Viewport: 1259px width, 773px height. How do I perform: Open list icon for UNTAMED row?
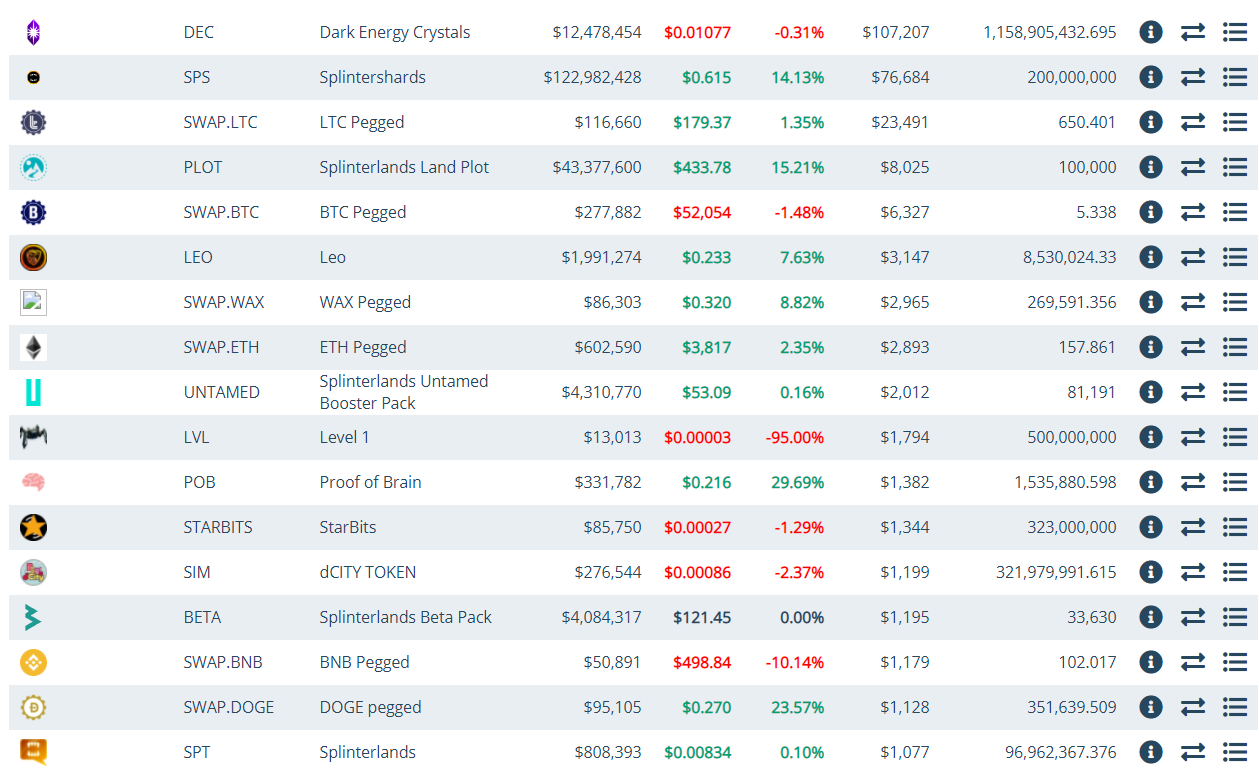tap(1235, 392)
